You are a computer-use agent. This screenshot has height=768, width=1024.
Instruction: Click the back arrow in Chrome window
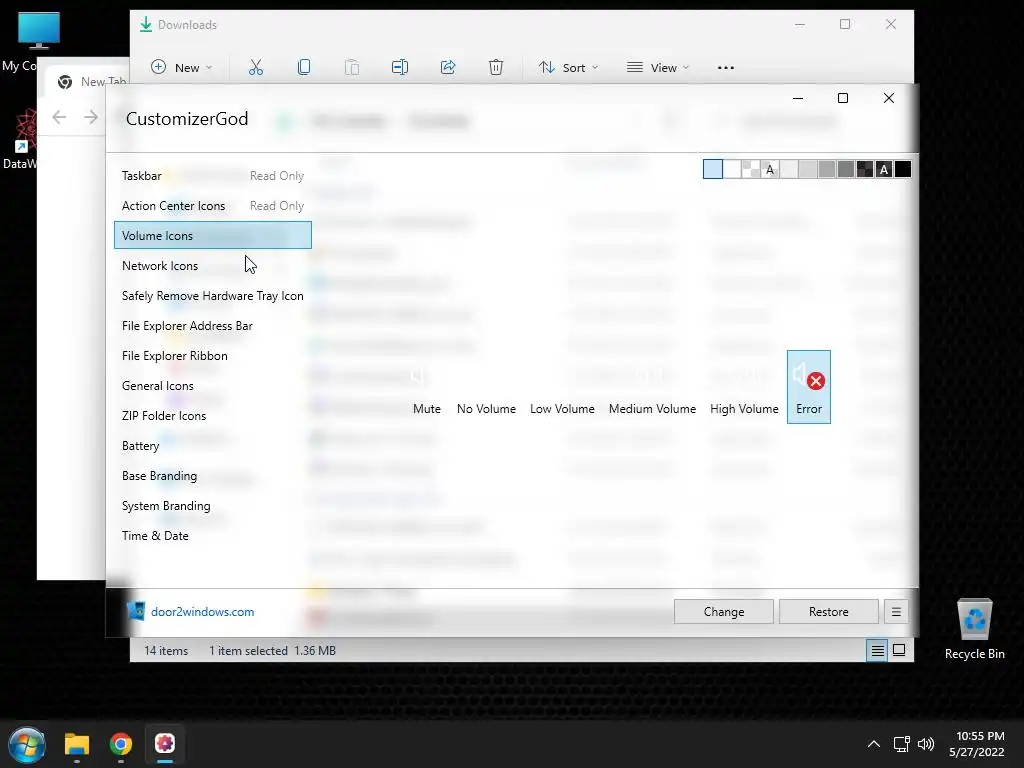pos(59,117)
